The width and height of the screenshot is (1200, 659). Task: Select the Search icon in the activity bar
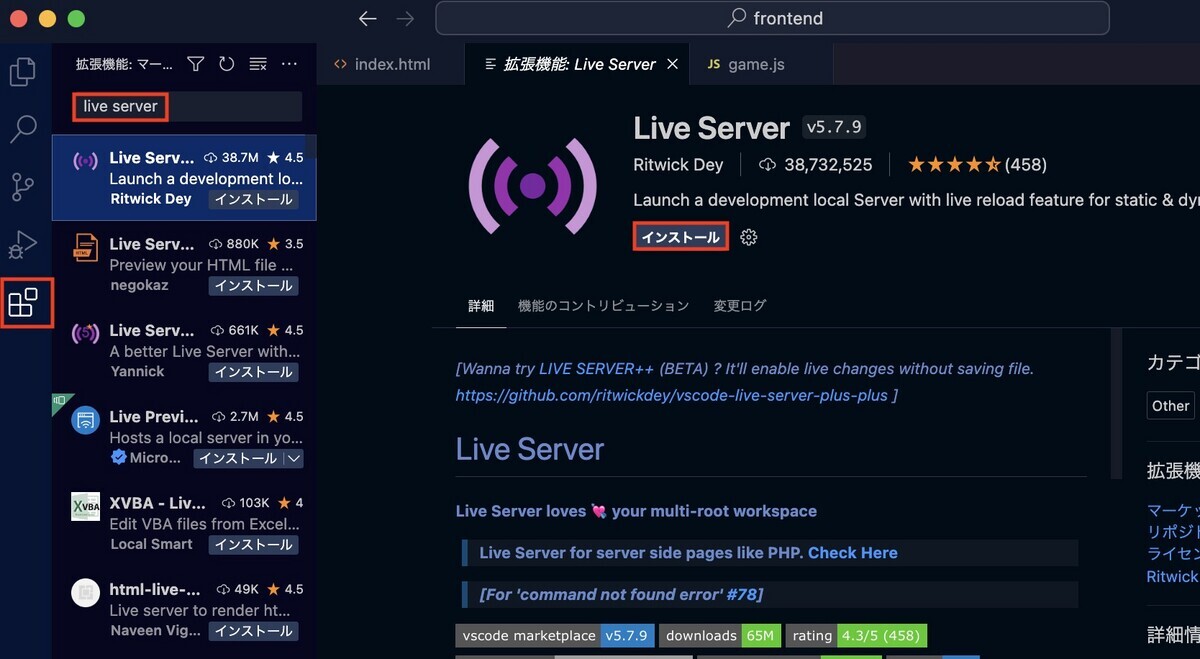click(x=22, y=129)
